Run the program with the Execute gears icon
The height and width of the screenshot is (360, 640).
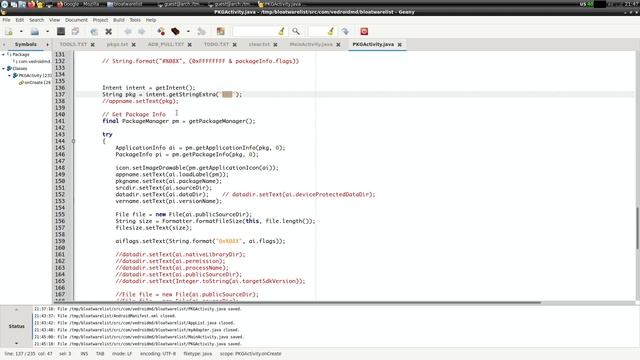click(x=201, y=31)
